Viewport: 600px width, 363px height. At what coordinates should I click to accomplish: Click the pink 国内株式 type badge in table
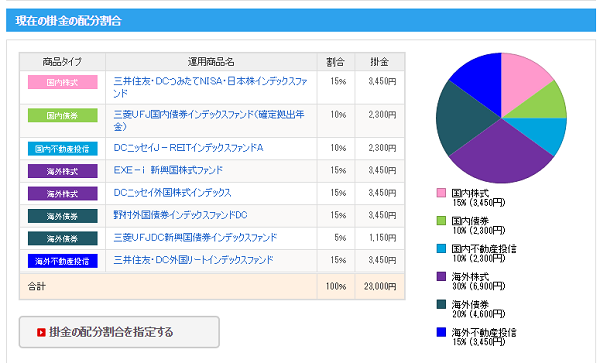(63, 82)
